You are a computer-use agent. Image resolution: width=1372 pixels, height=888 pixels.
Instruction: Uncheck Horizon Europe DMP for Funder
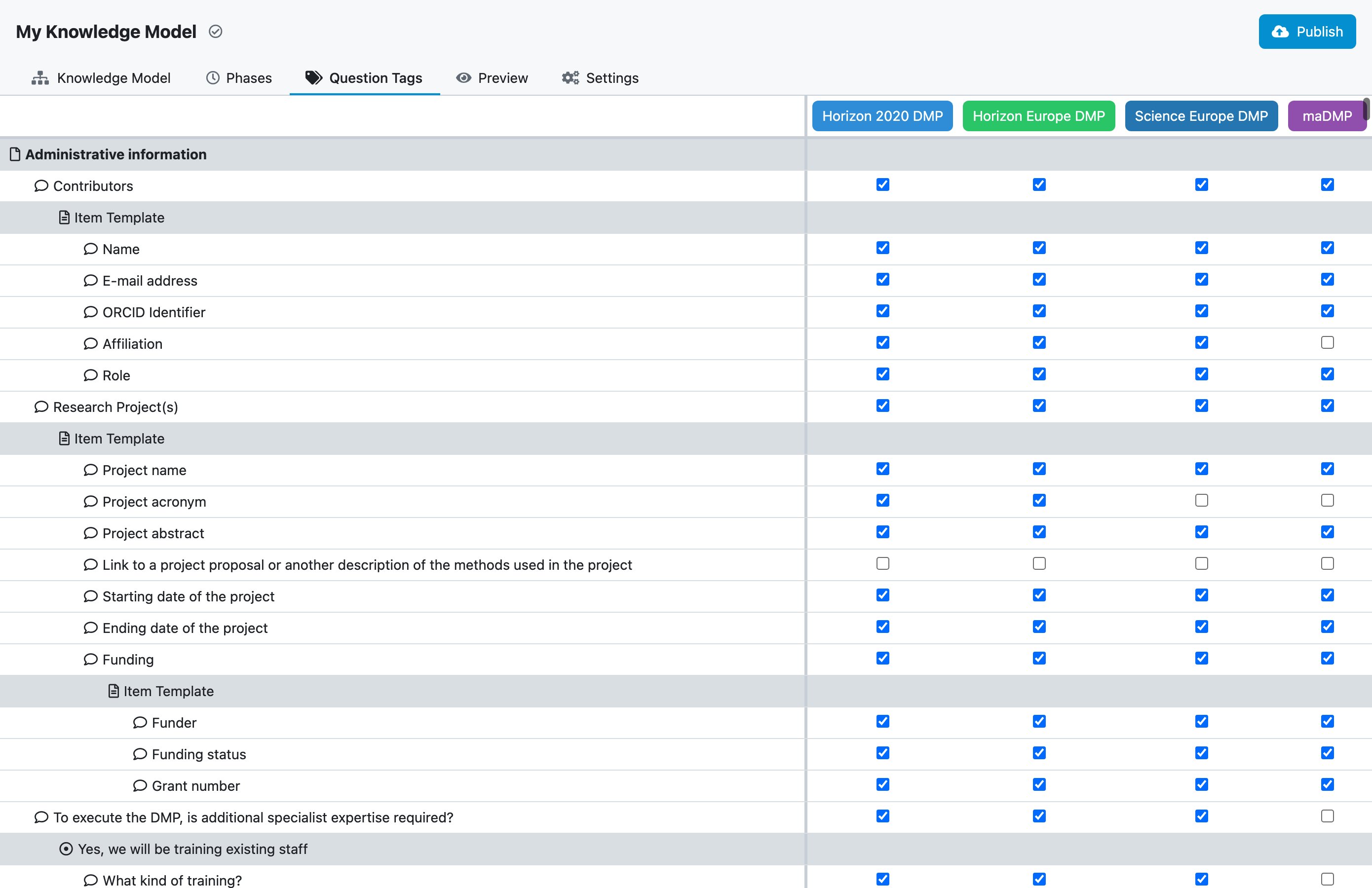[x=1039, y=721]
